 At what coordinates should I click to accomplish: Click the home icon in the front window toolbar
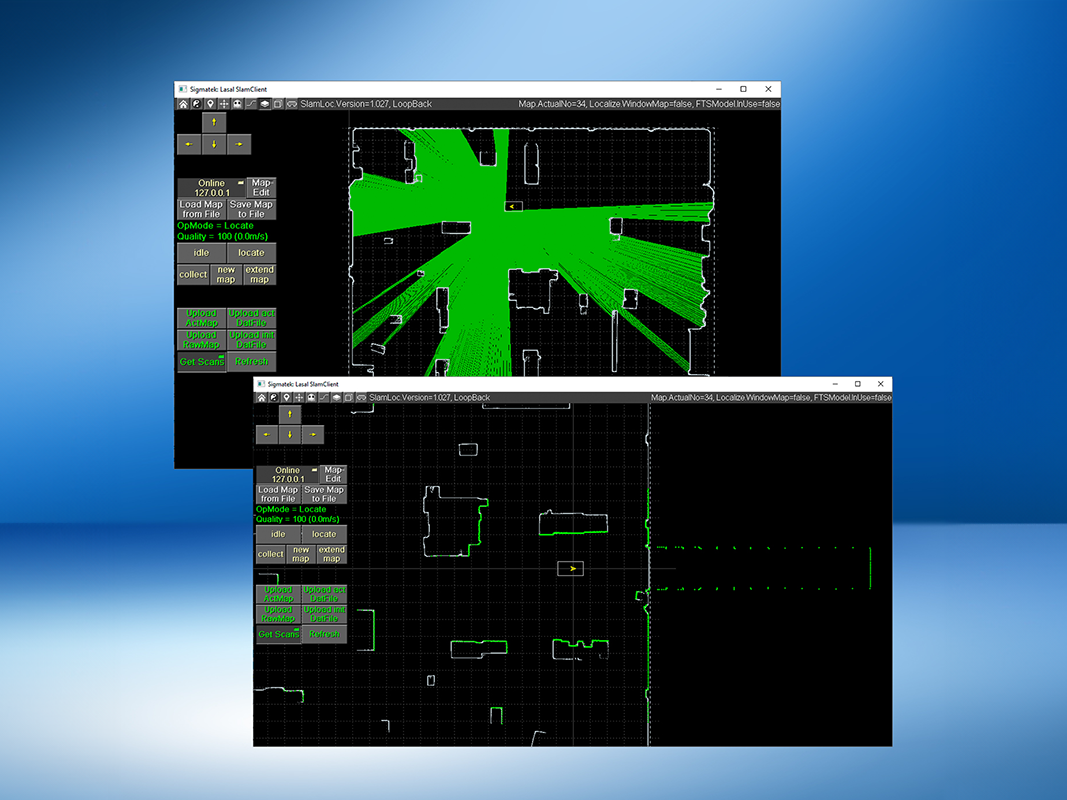coord(261,397)
